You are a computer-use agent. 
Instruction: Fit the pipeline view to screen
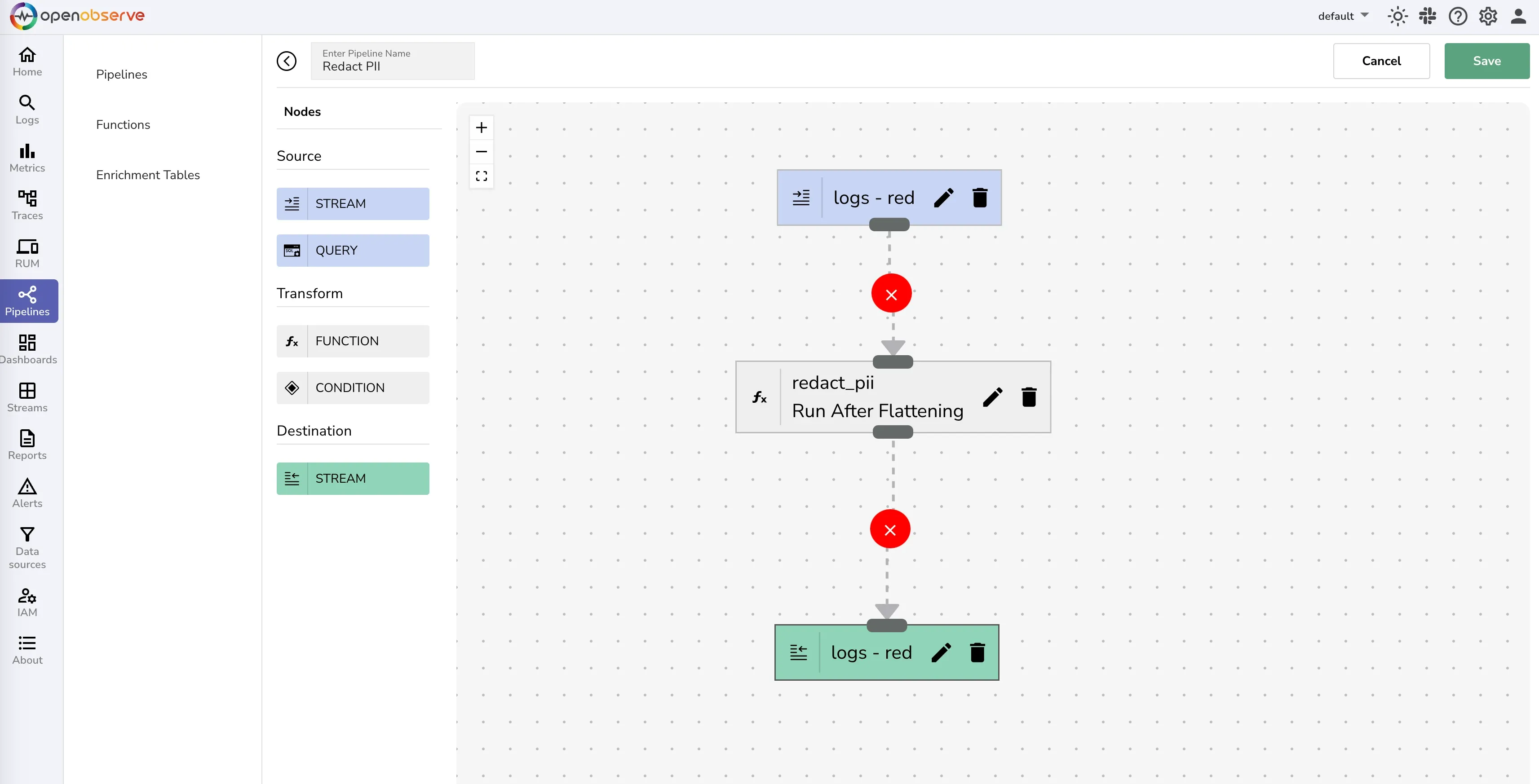pyautogui.click(x=482, y=176)
